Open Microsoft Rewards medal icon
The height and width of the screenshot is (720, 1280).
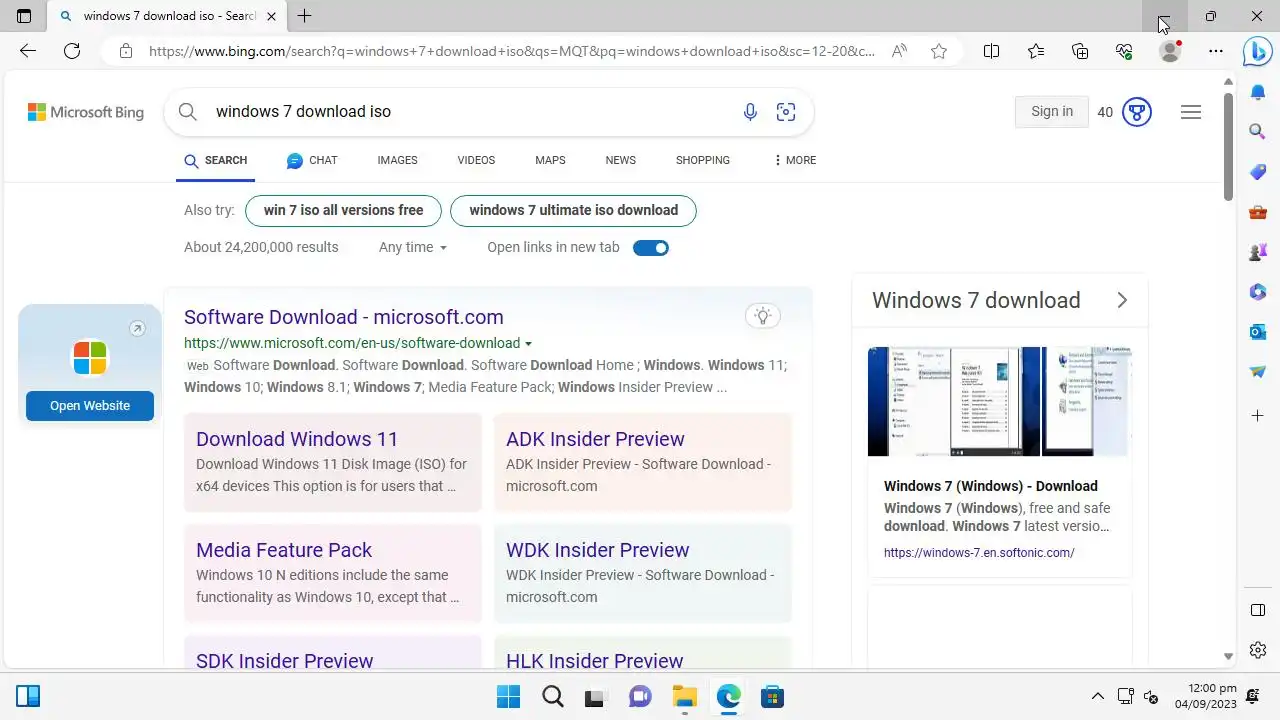[1136, 112]
